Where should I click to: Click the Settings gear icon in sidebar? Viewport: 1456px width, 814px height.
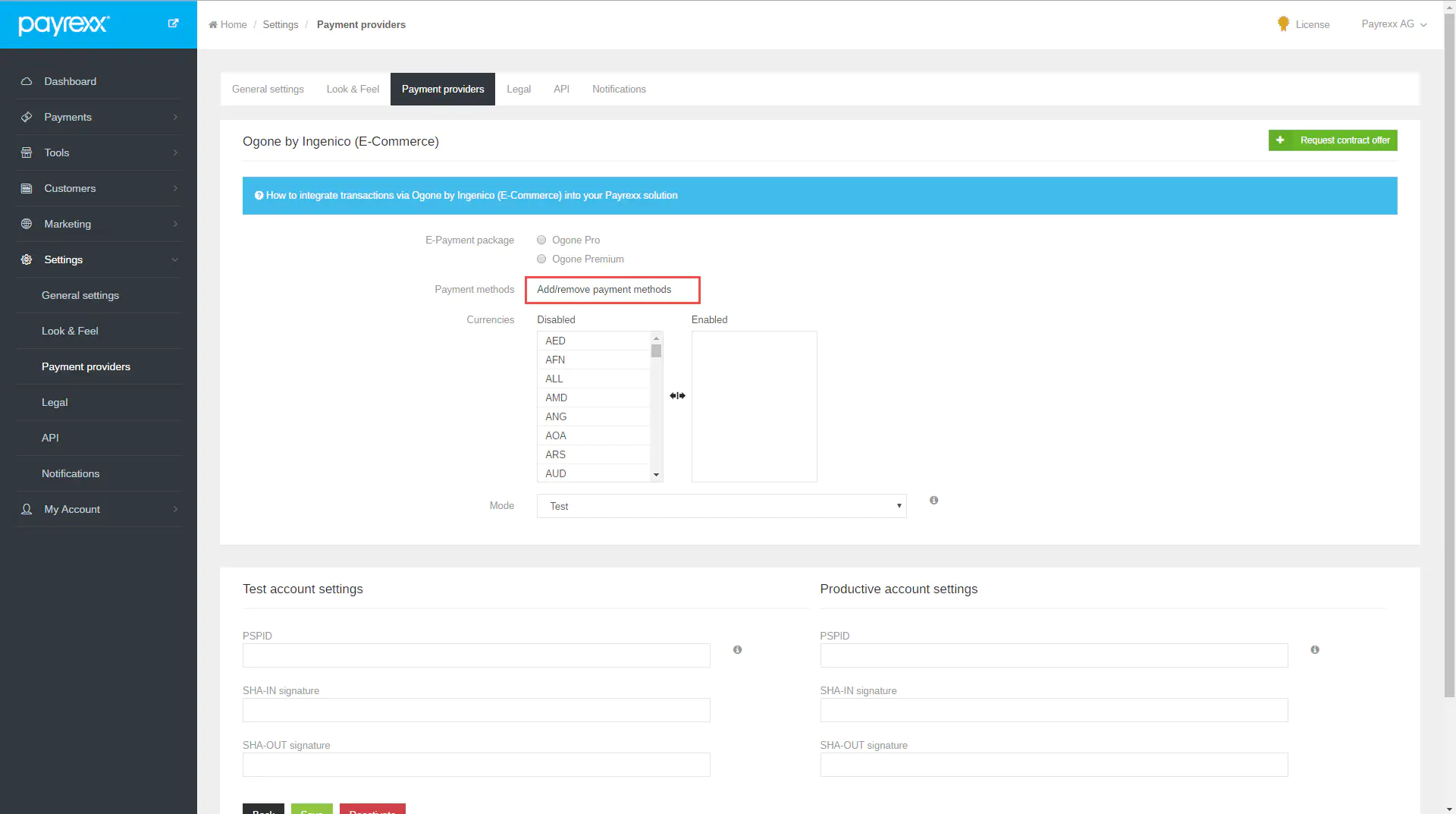pos(27,259)
